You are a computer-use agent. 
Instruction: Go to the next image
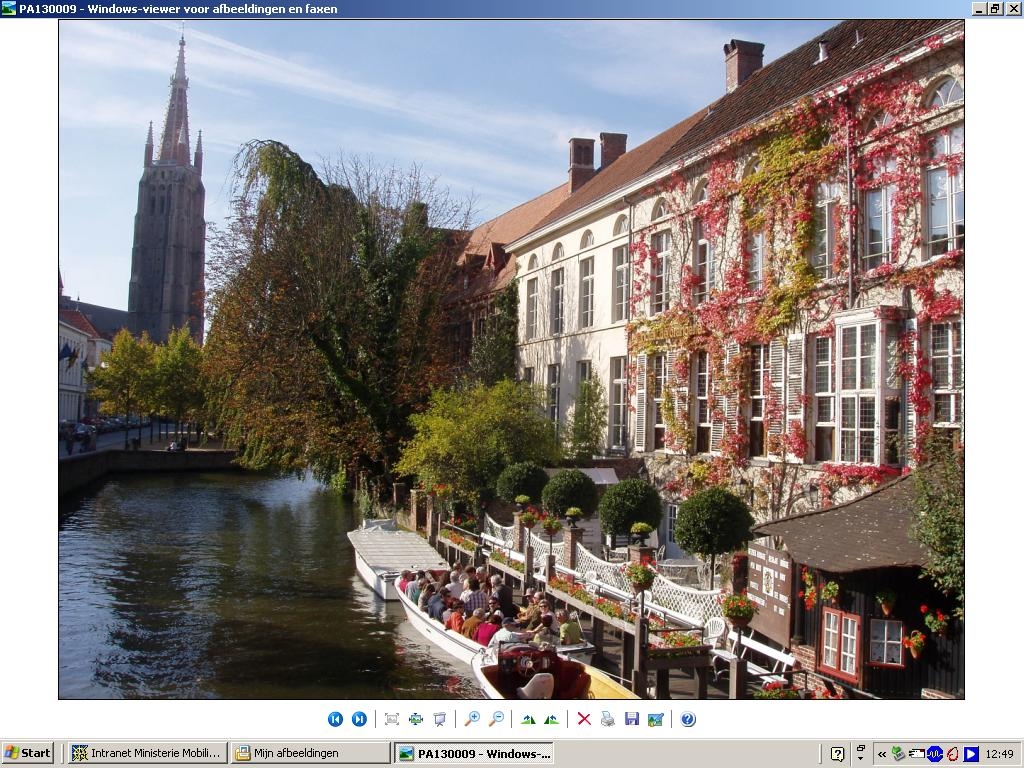tap(359, 719)
